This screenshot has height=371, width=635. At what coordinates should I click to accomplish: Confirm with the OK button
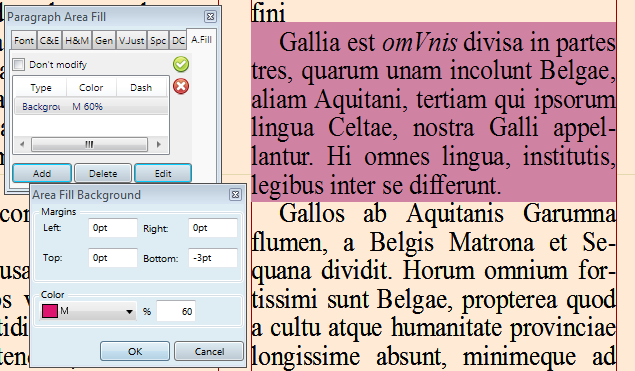coord(135,351)
